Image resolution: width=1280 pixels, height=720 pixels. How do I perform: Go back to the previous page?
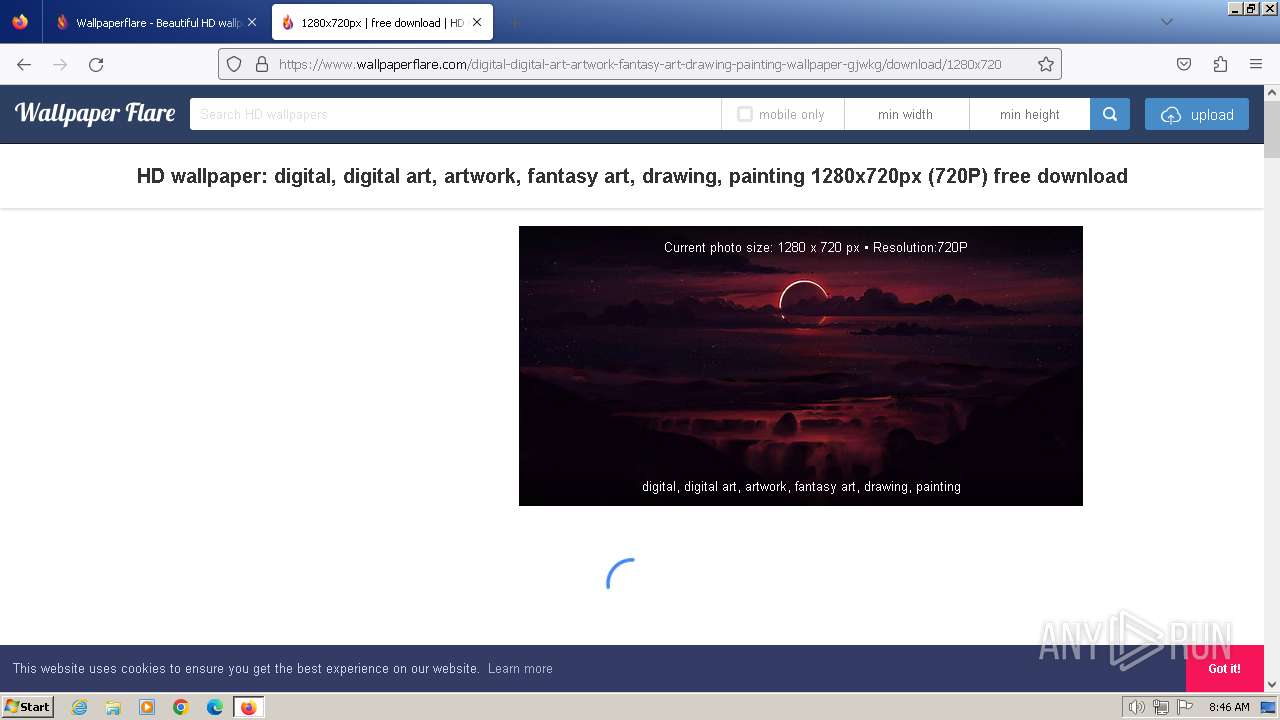24,64
